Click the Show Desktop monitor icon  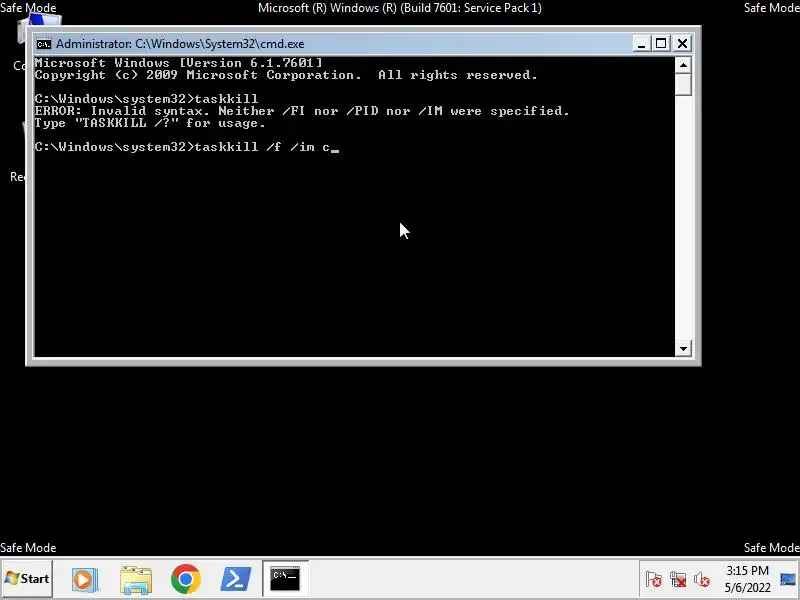click(788, 580)
